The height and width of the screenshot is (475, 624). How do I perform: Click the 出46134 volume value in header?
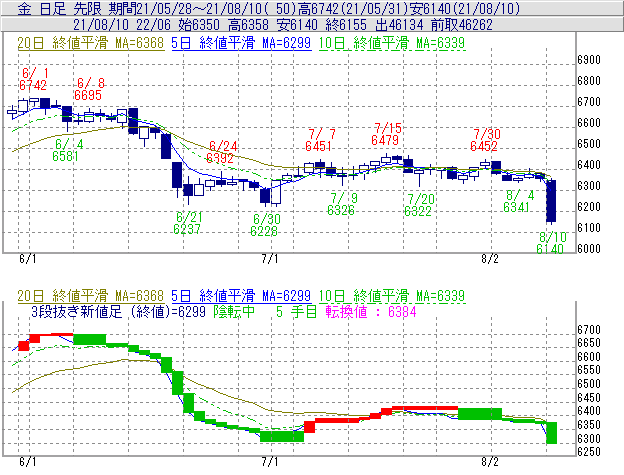point(399,25)
